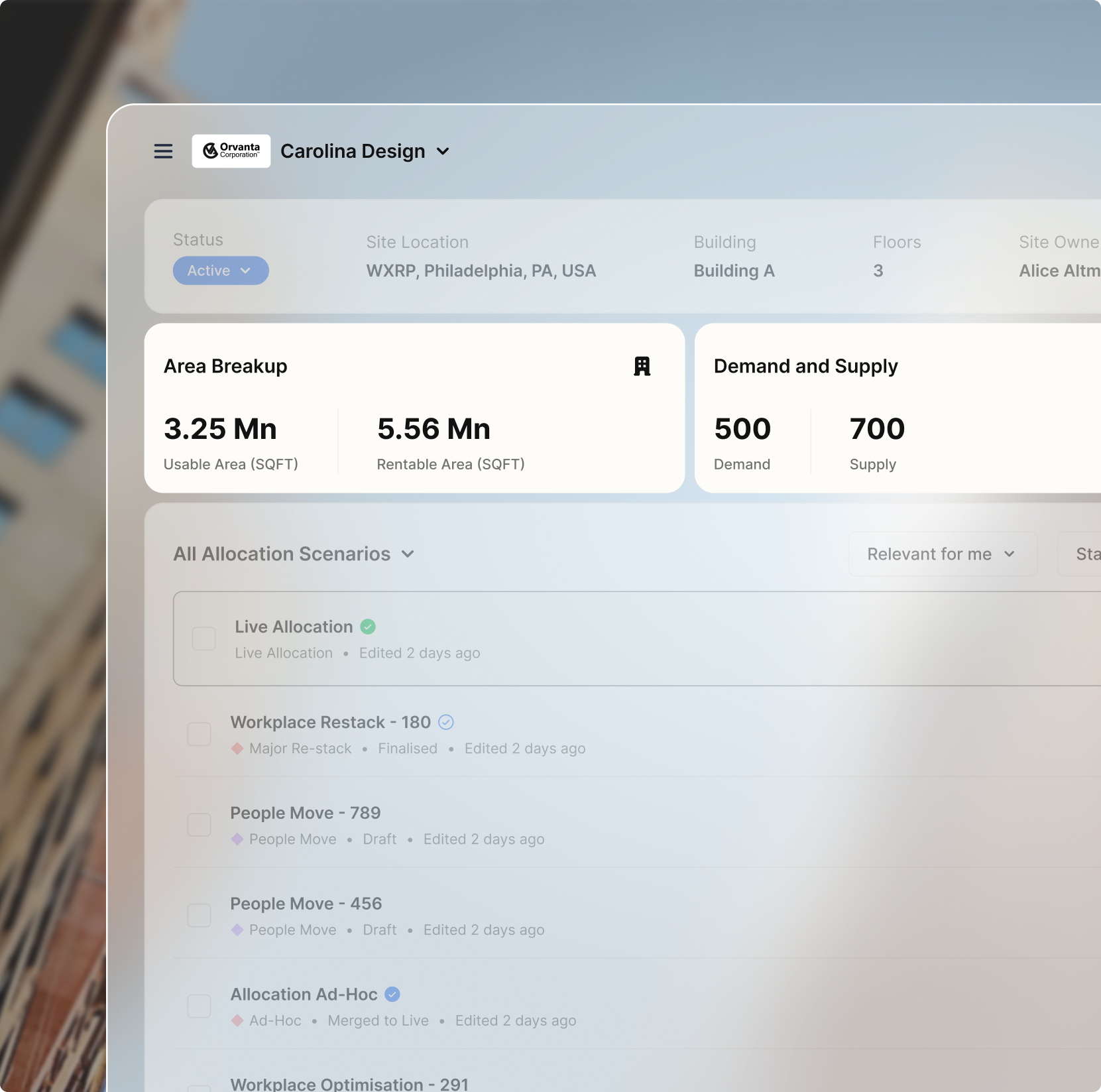Click the Area Breakup heading
The height and width of the screenshot is (1092, 1101).
(225, 366)
